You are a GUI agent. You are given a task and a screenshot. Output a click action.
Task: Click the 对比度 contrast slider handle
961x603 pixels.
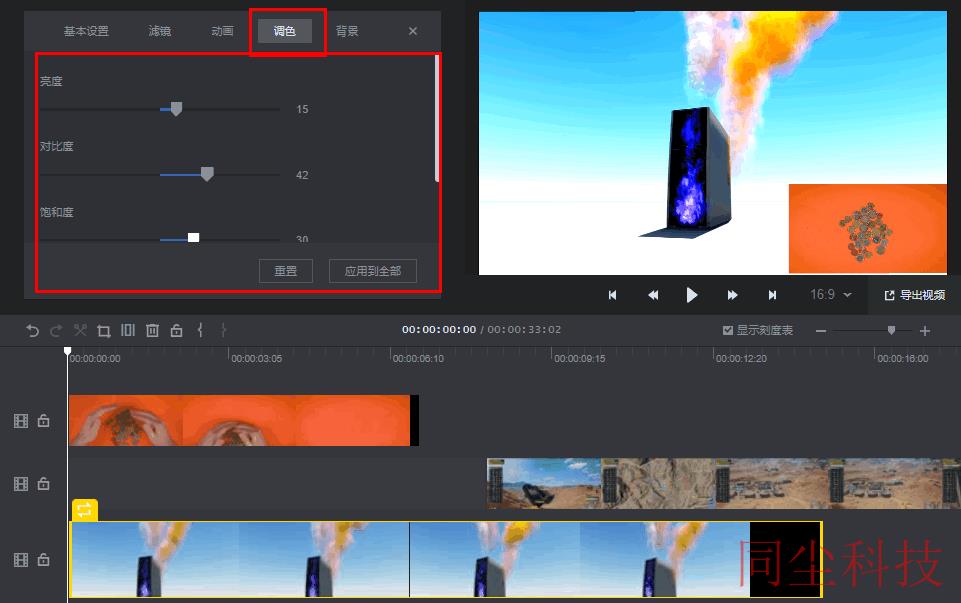pos(207,174)
